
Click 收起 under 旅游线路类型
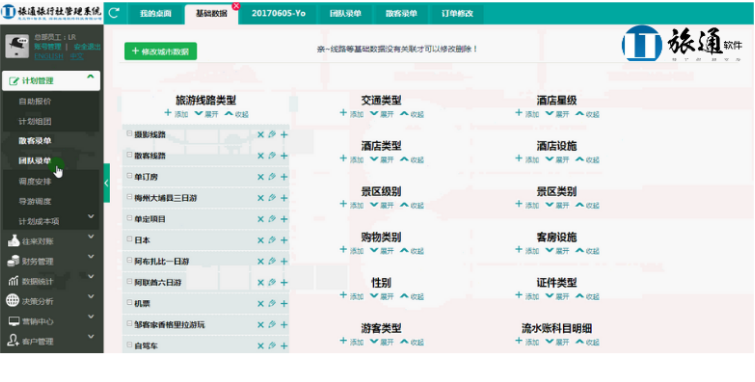pyautogui.click(x=236, y=114)
